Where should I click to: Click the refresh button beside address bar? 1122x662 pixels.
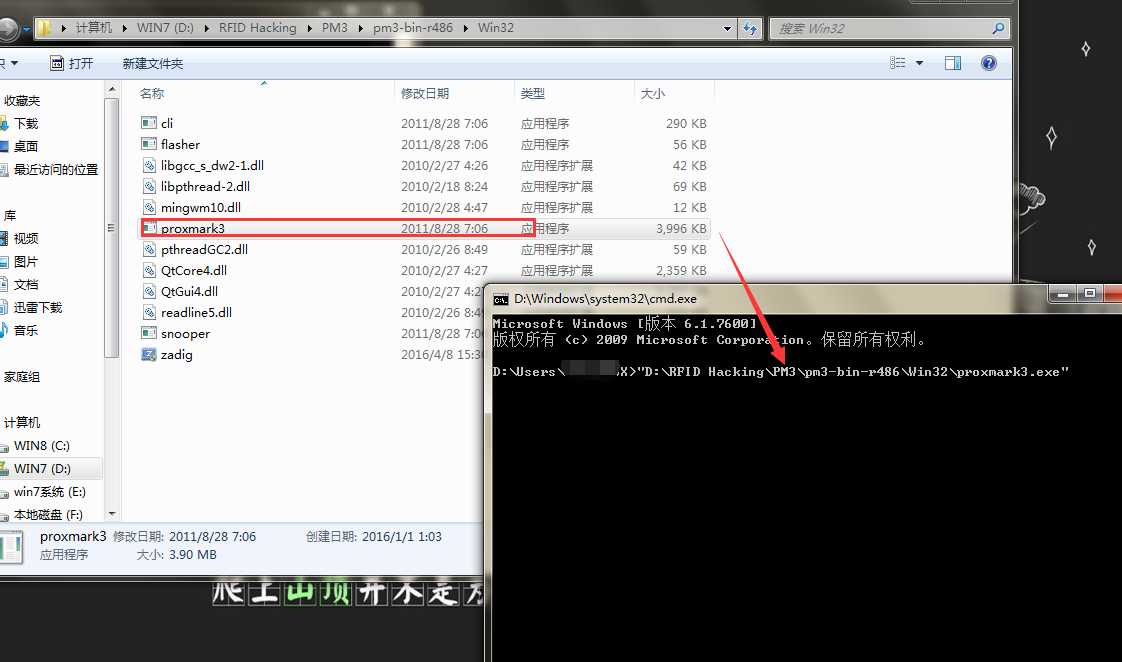coord(750,28)
